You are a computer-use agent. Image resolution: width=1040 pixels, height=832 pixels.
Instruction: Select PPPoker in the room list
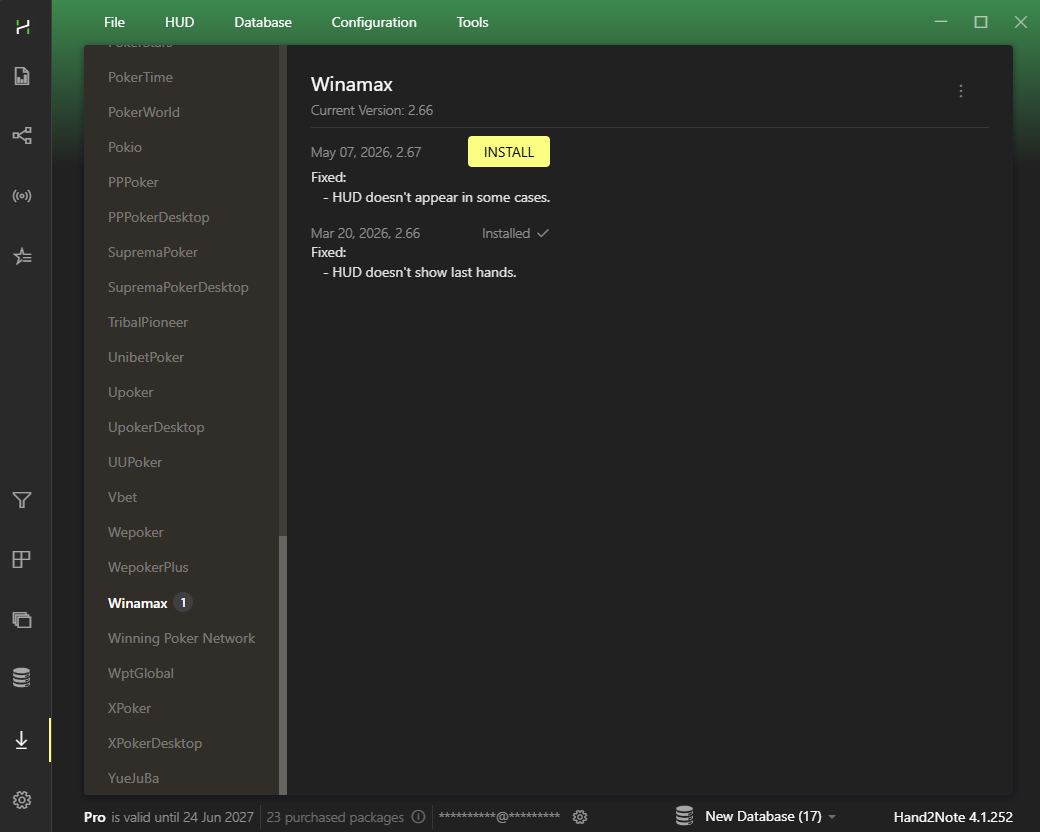(133, 182)
